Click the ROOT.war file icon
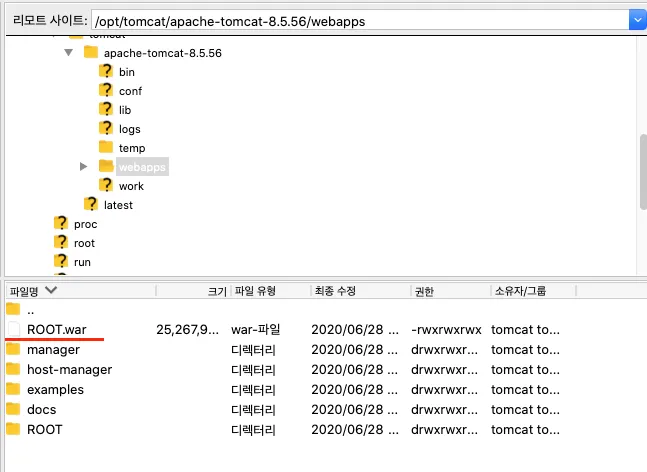Image resolution: width=647 pixels, height=472 pixels. (13, 329)
